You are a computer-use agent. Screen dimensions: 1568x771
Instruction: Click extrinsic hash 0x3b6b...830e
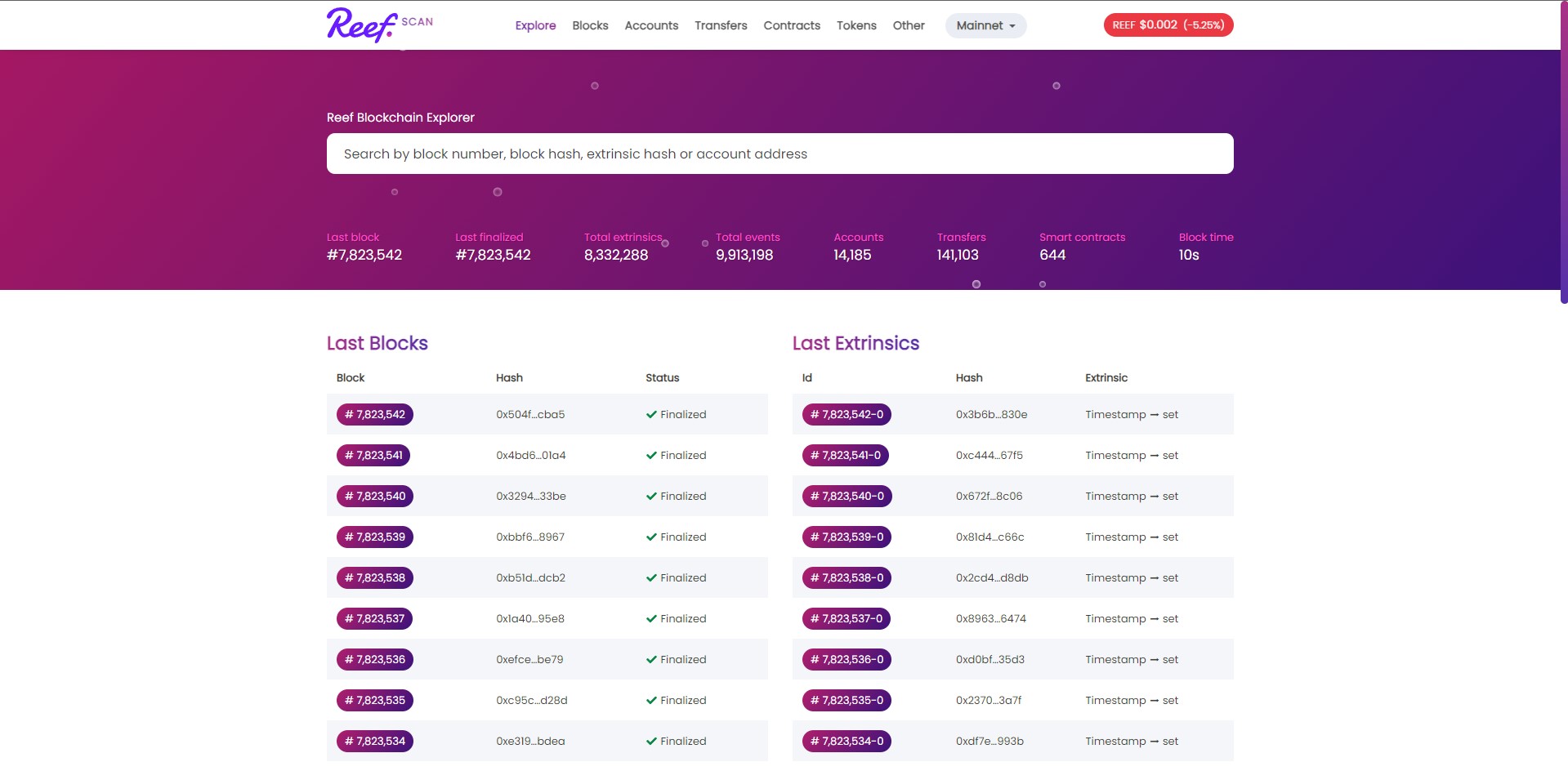[x=991, y=414]
